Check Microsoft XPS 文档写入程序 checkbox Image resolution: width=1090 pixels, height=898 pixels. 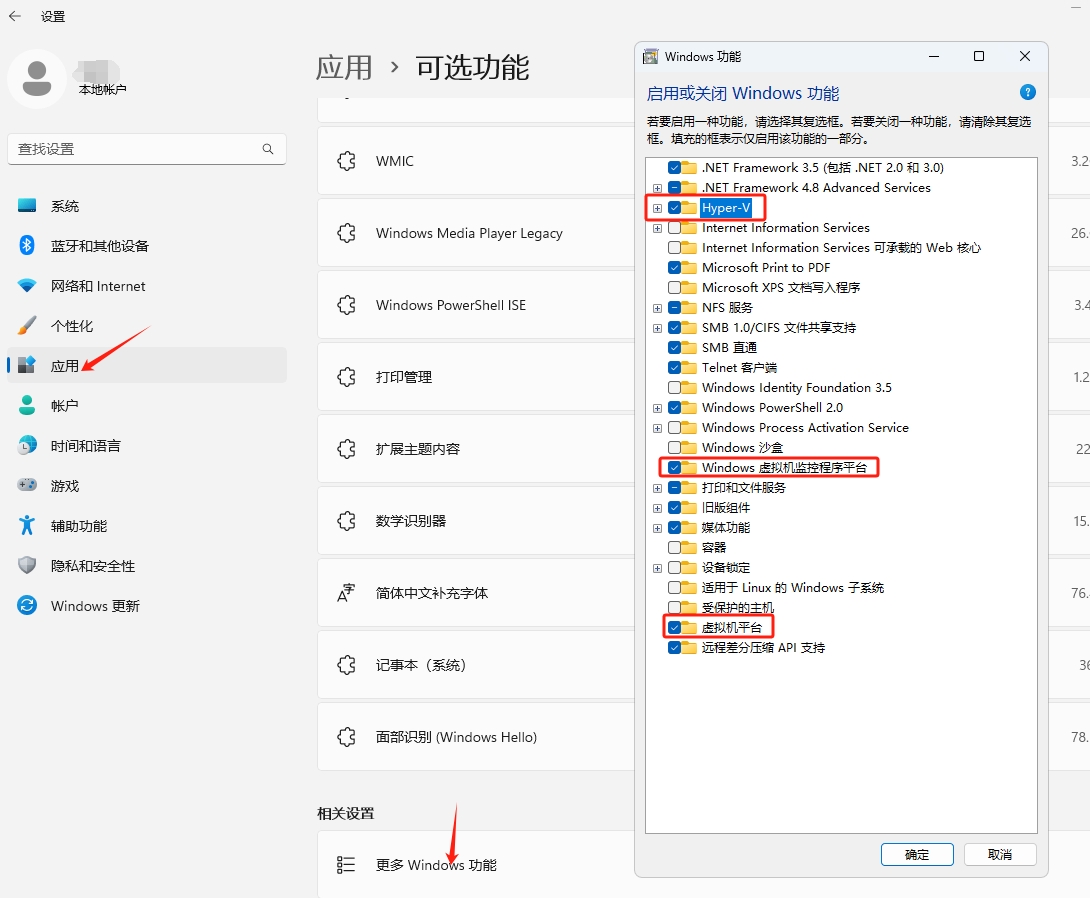pyautogui.click(x=674, y=288)
